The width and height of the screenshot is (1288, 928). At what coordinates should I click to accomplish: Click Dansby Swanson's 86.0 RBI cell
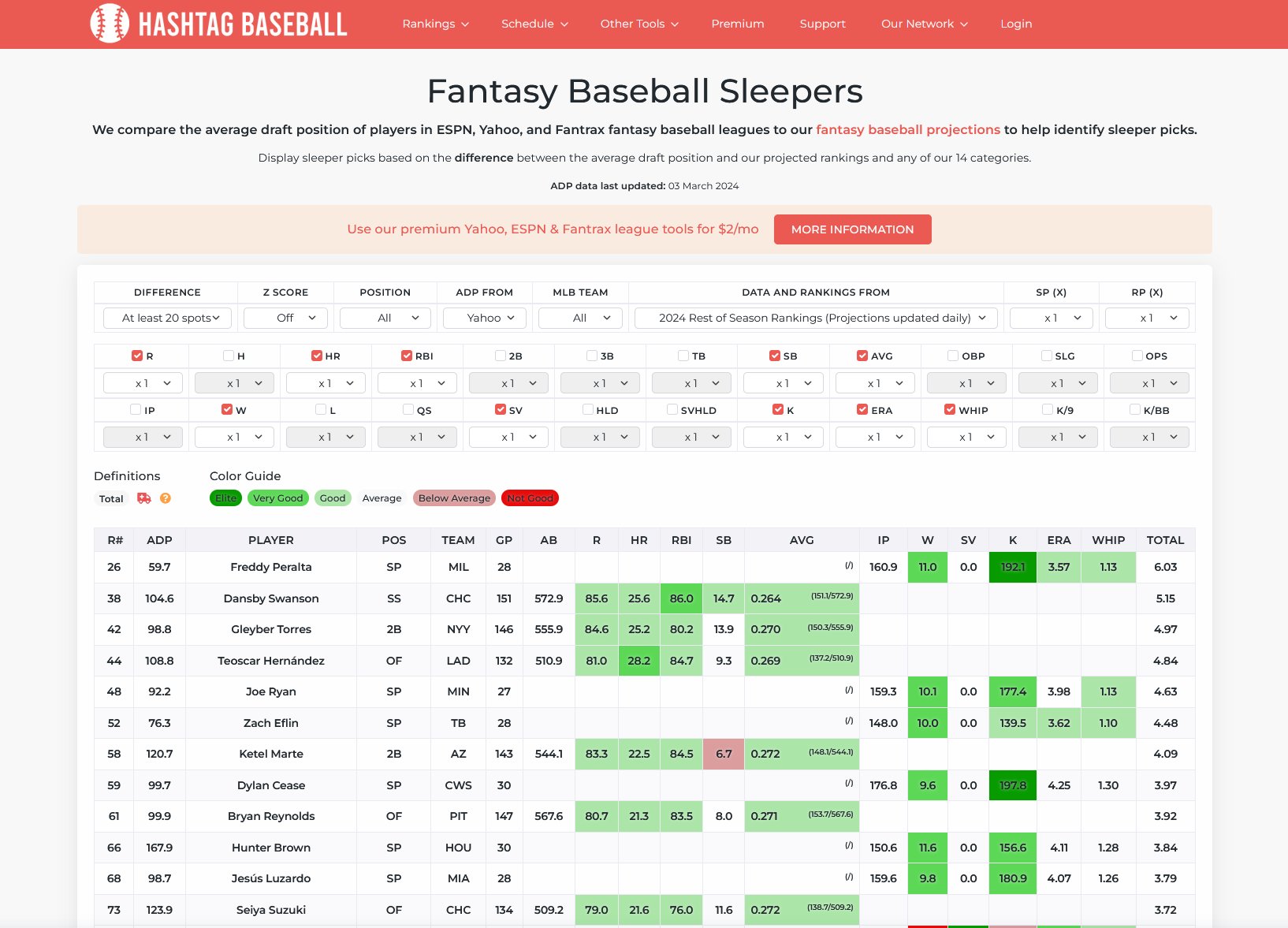point(681,598)
